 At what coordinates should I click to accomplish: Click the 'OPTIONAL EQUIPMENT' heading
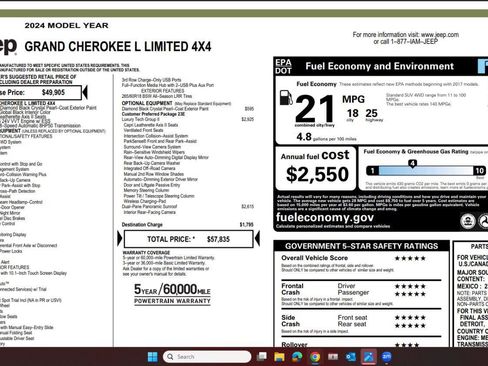click(147, 103)
